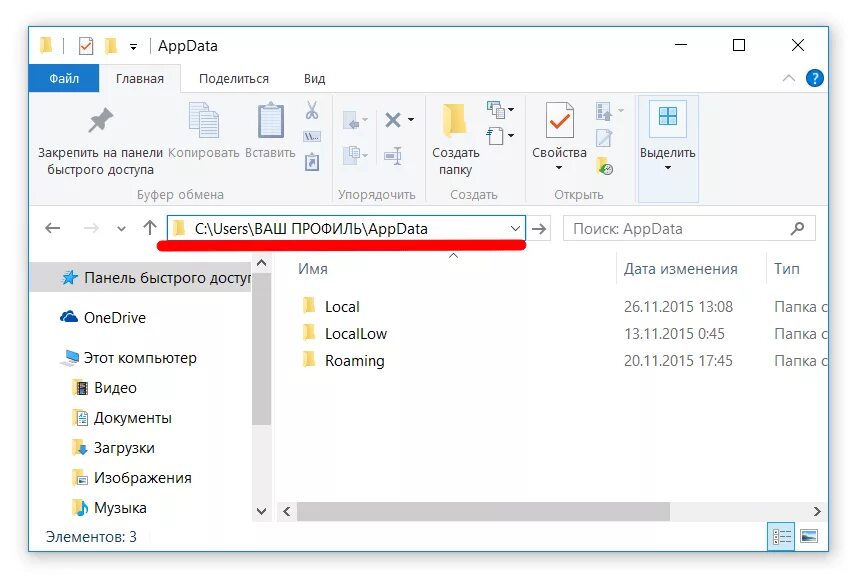The image size is (861, 586).
Task: Open the delete options dropdown arrow
Action: pos(410,120)
